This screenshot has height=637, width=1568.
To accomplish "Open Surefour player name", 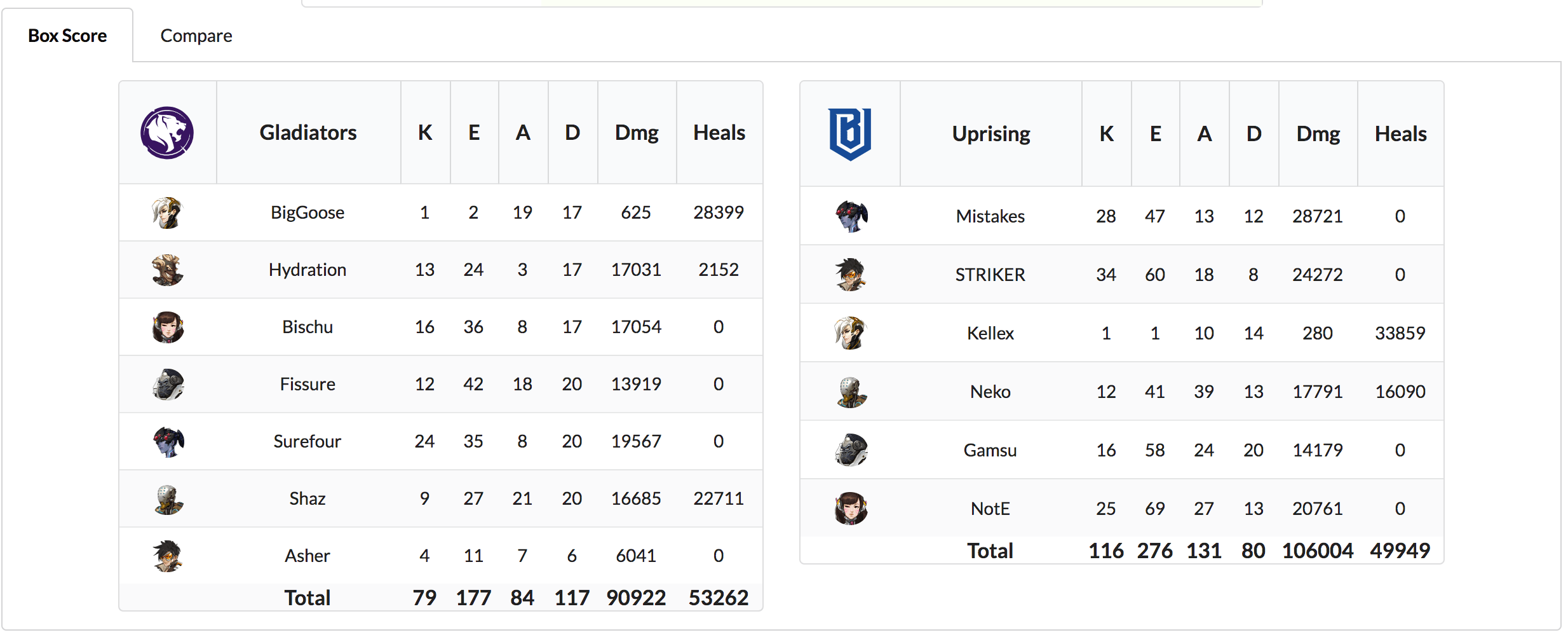I will pyautogui.click(x=308, y=441).
